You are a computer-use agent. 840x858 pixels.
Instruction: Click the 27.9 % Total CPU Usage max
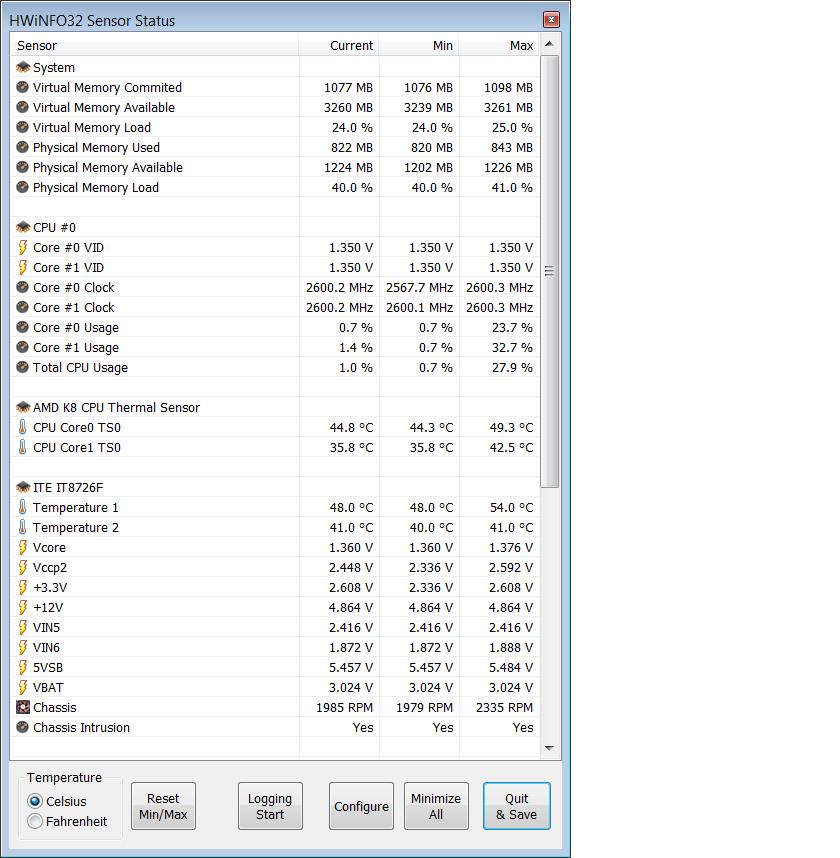[x=512, y=367]
